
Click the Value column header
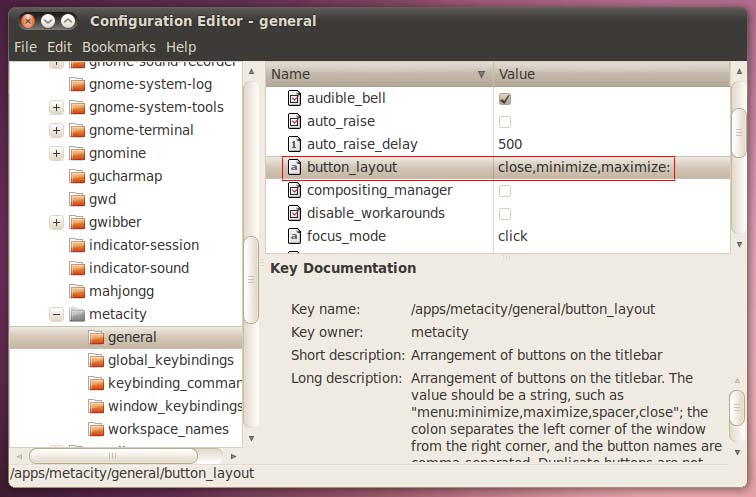tap(612, 74)
